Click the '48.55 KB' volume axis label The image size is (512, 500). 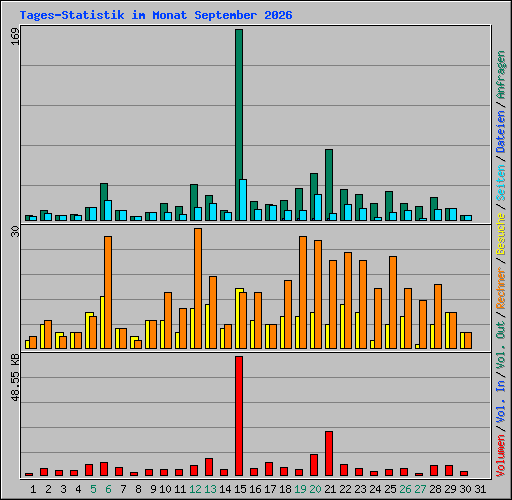click(15, 378)
